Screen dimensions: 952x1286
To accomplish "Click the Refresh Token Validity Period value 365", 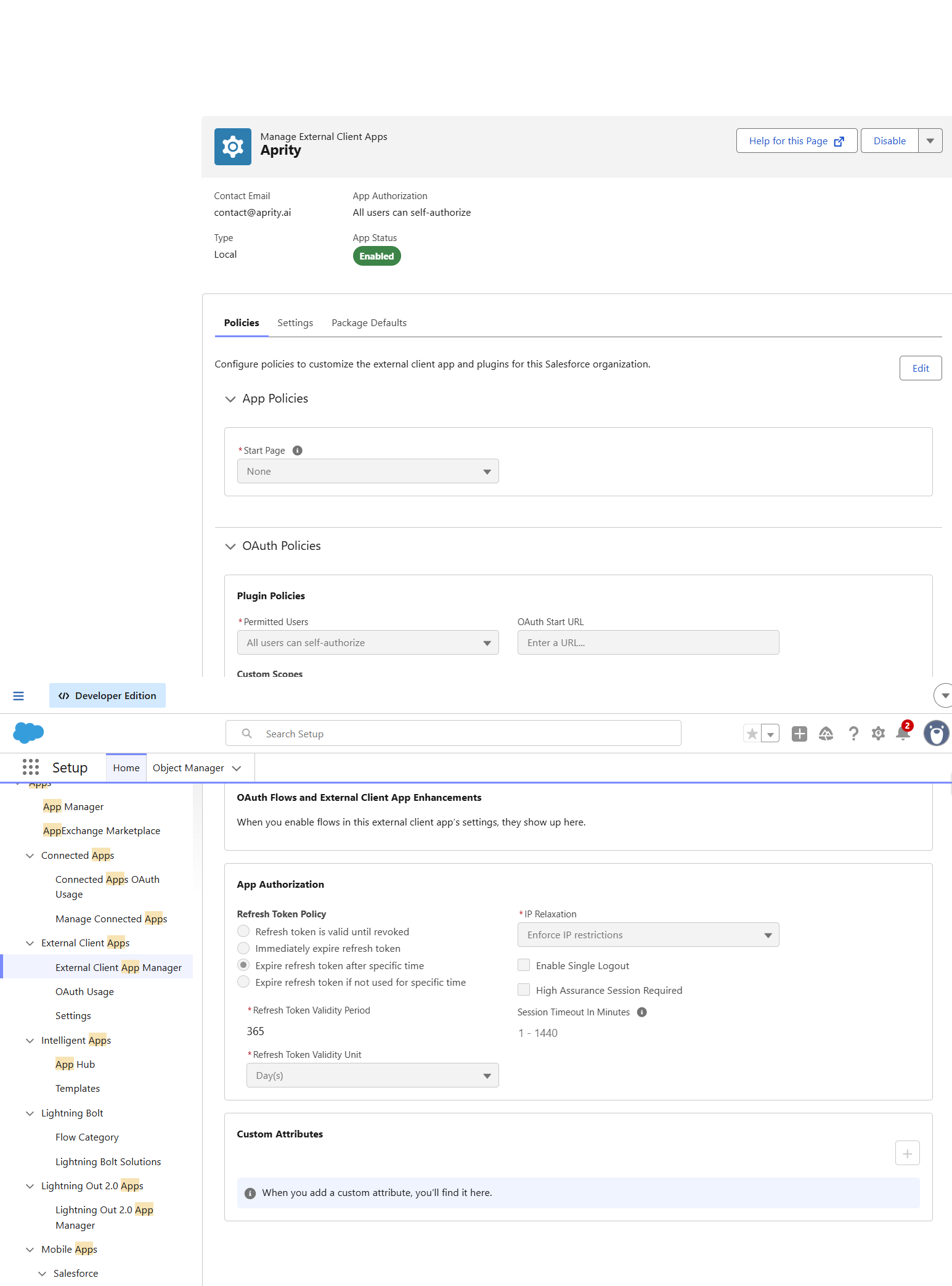I will [x=255, y=1031].
